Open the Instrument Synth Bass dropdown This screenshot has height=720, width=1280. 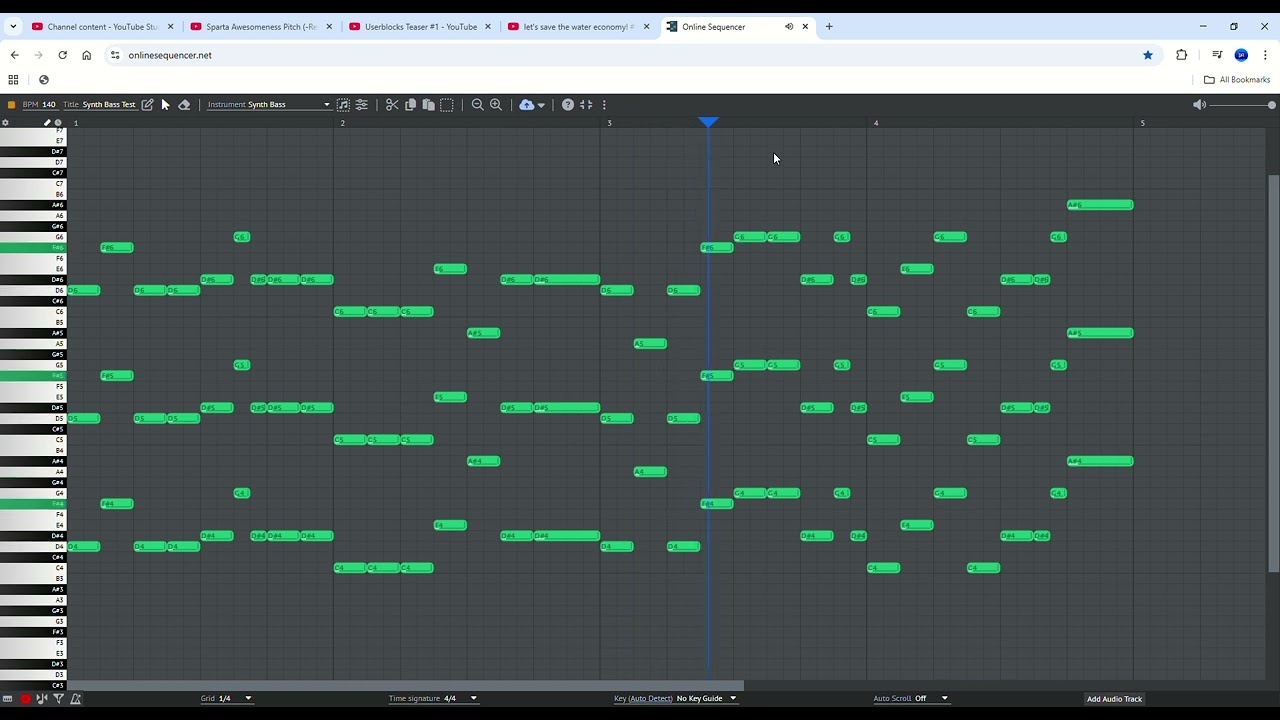click(x=268, y=104)
